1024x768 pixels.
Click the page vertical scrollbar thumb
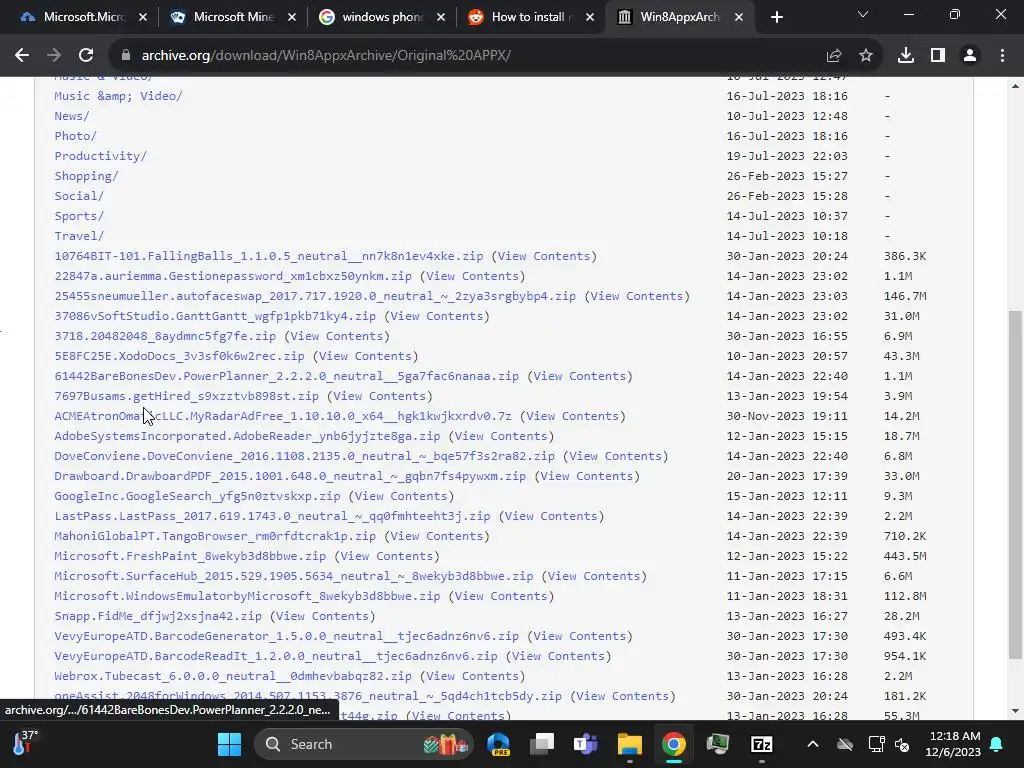point(1014,485)
